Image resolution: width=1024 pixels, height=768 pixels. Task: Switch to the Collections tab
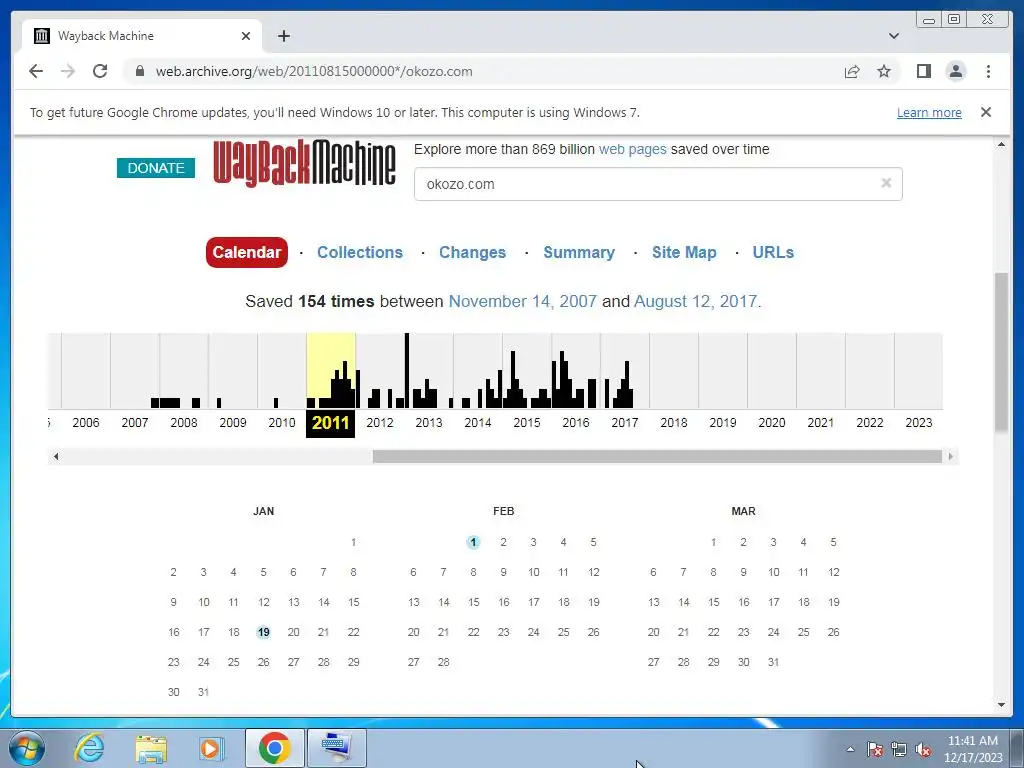click(x=360, y=252)
